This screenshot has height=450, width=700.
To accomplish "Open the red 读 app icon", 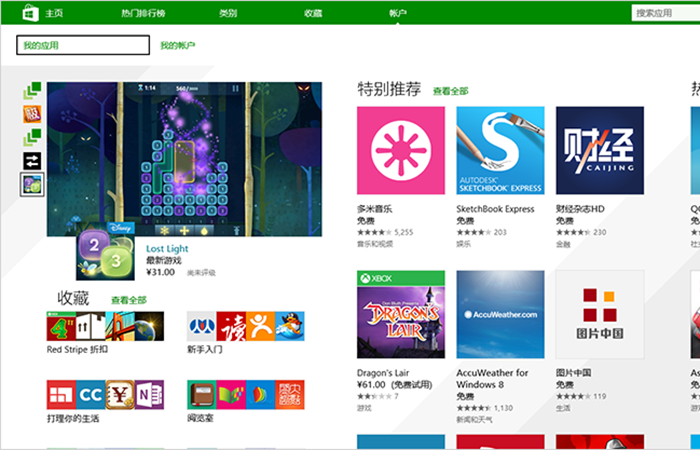I will tap(231, 326).
